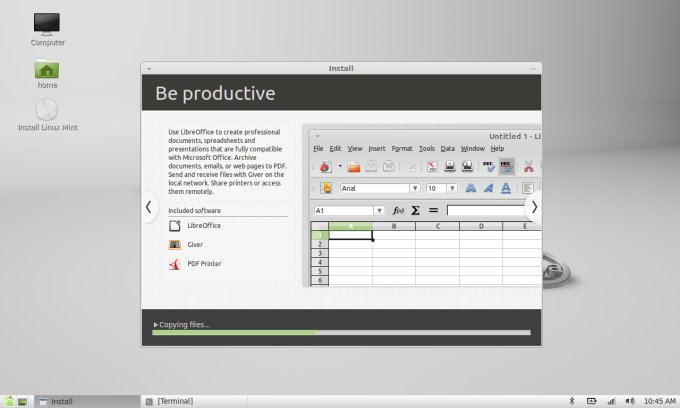The width and height of the screenshot is (680, 408).
Task: Click the Function equals sign icon
Action: 433,210
